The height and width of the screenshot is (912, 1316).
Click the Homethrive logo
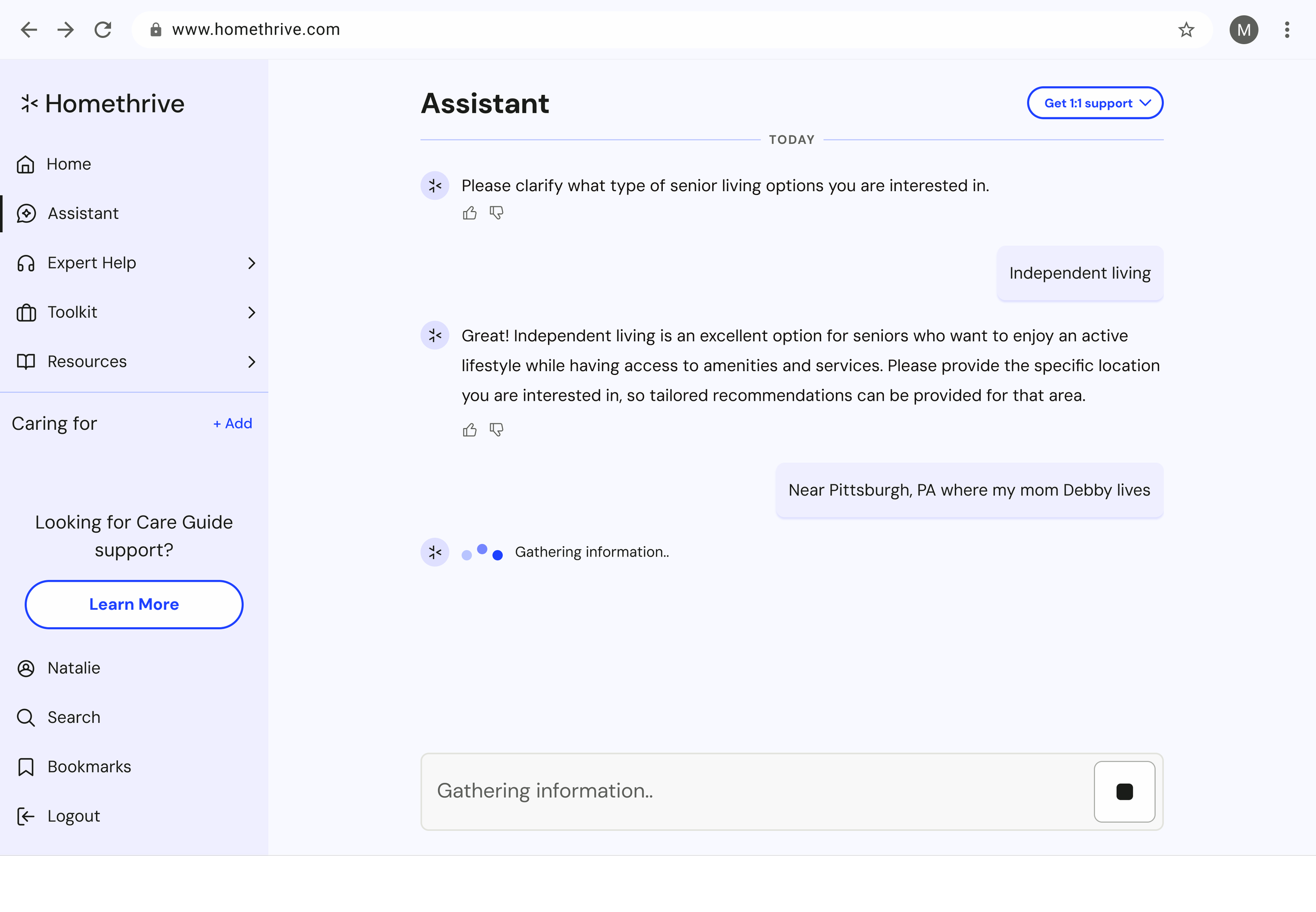(x=103, y=103)
